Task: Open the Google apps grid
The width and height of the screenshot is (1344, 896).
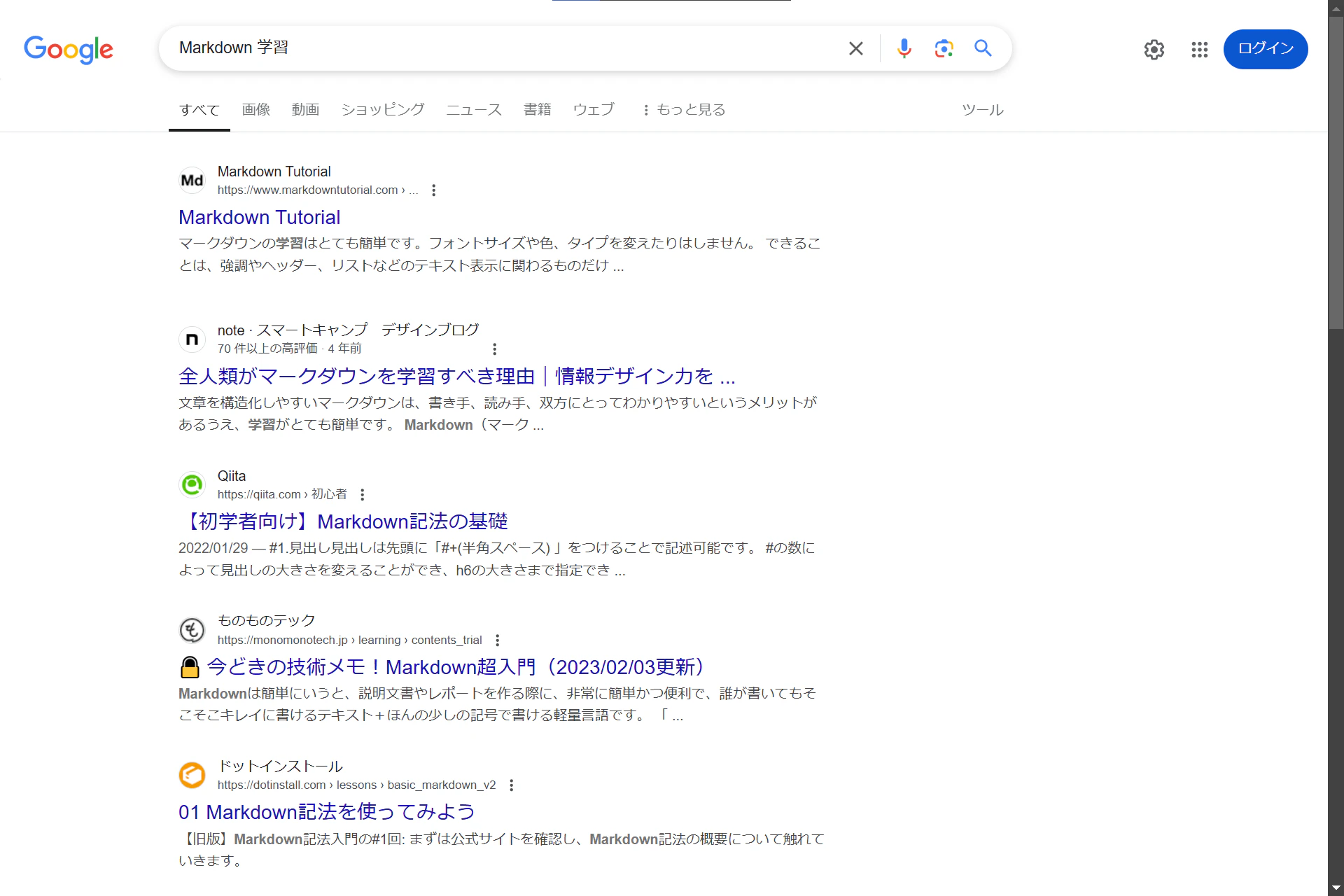Action: pyautogui.click(x=1198, y=50)
